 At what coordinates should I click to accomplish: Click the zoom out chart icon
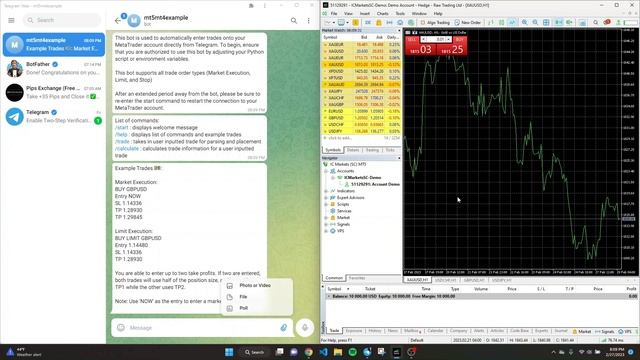[535, 22]
